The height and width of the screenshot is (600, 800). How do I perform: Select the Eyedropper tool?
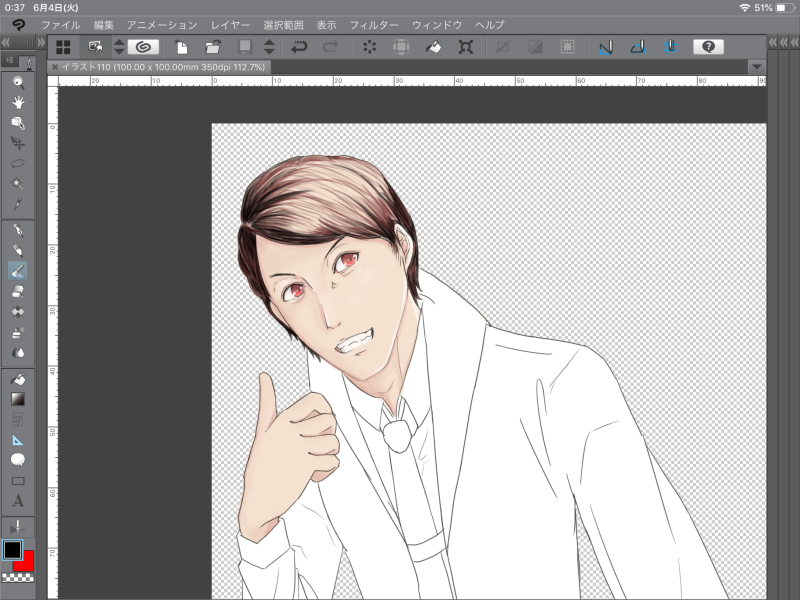pos(17,203)
